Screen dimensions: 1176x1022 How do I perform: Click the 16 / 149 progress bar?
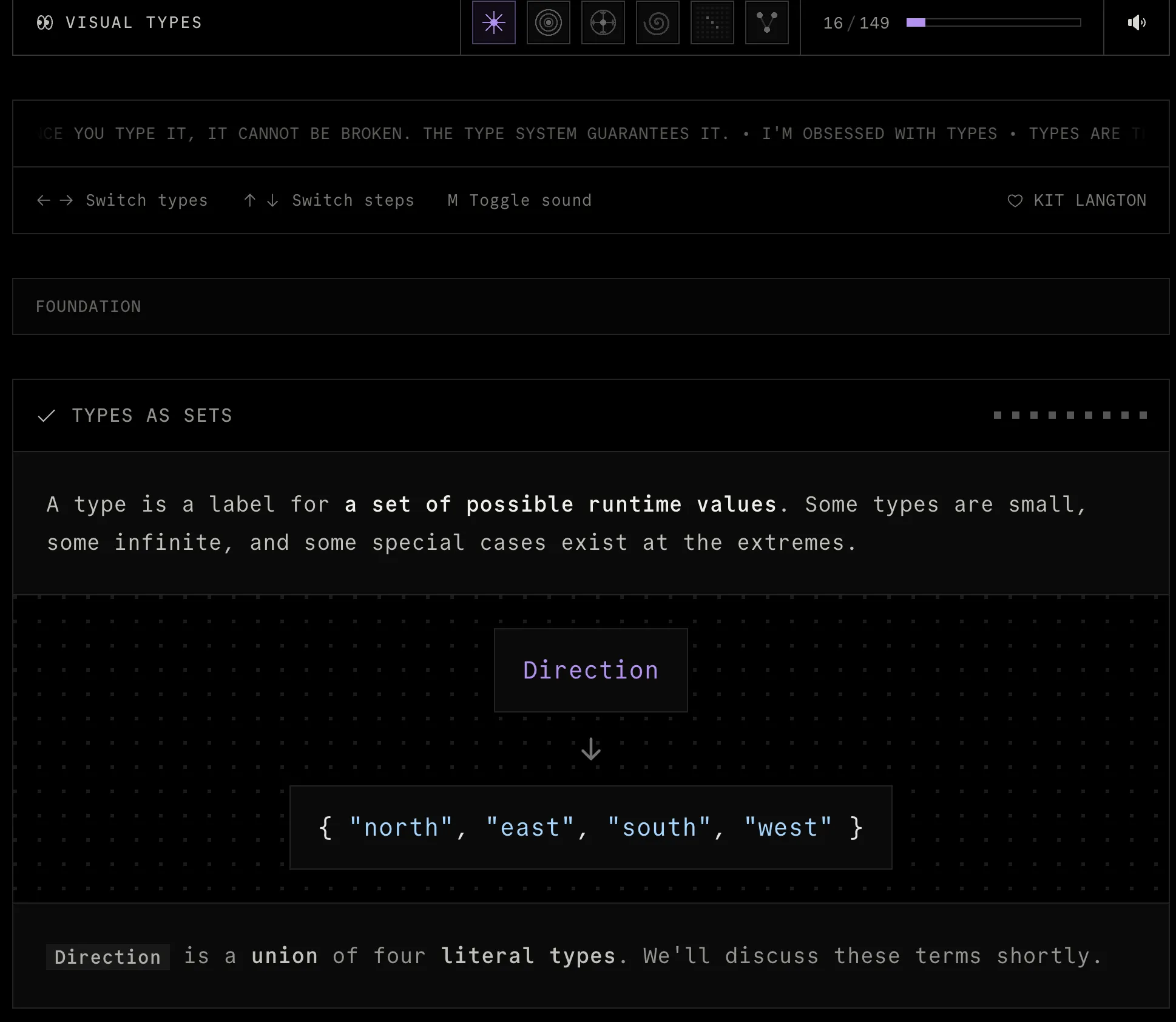tap(993, 23)
